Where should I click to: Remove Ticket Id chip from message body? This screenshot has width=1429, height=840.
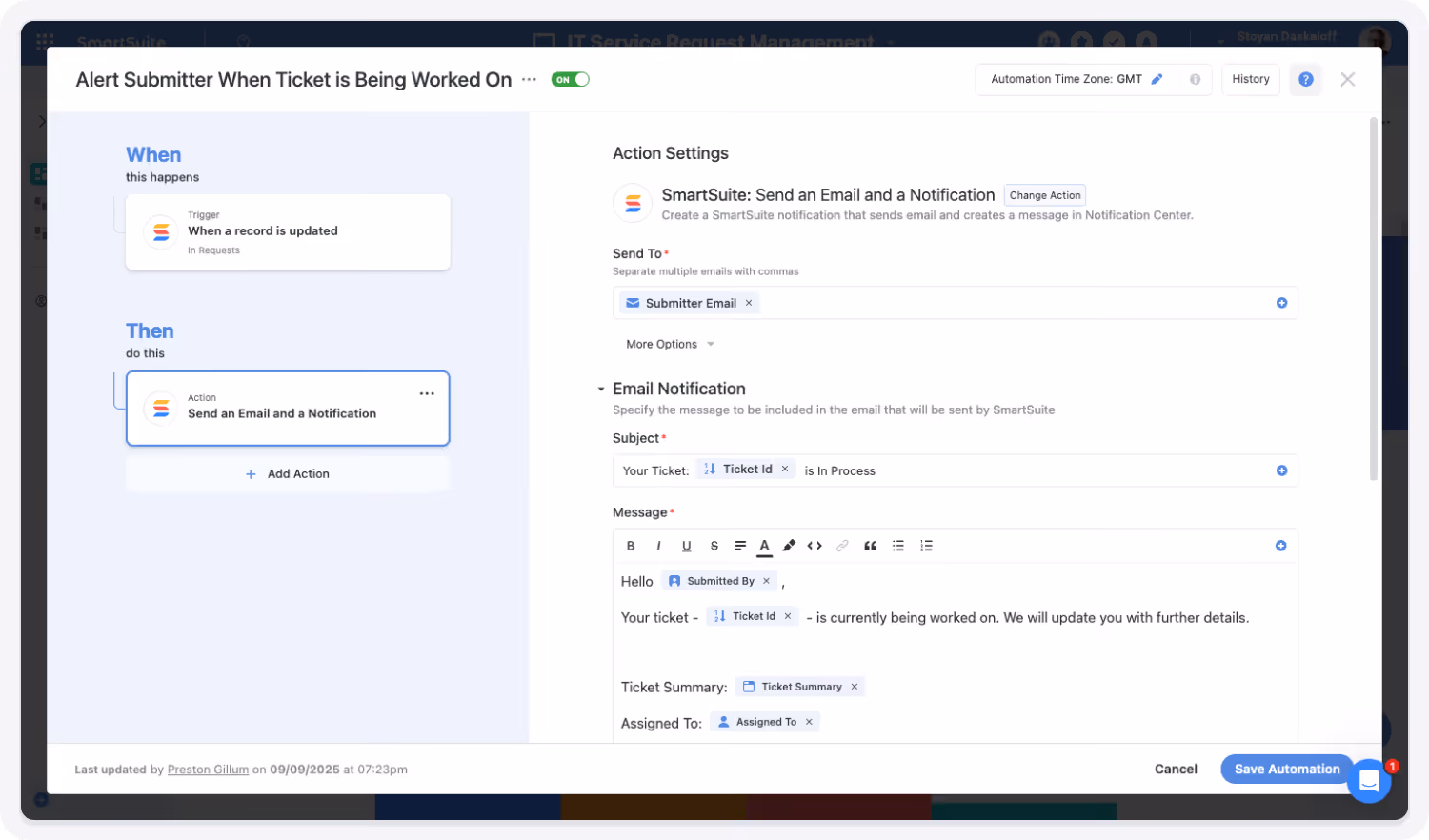click(x=788, y=616)
